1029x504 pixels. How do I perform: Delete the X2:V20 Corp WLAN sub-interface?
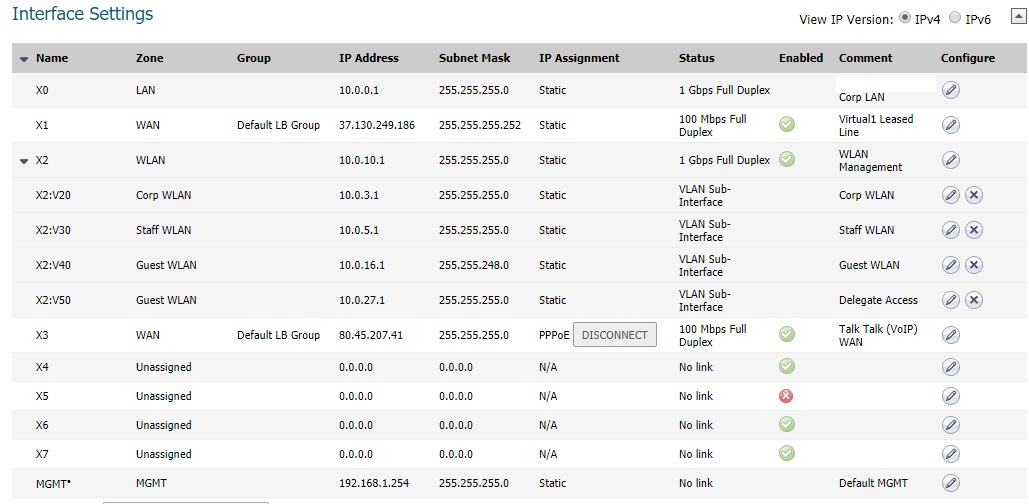(x=973, y=195)
